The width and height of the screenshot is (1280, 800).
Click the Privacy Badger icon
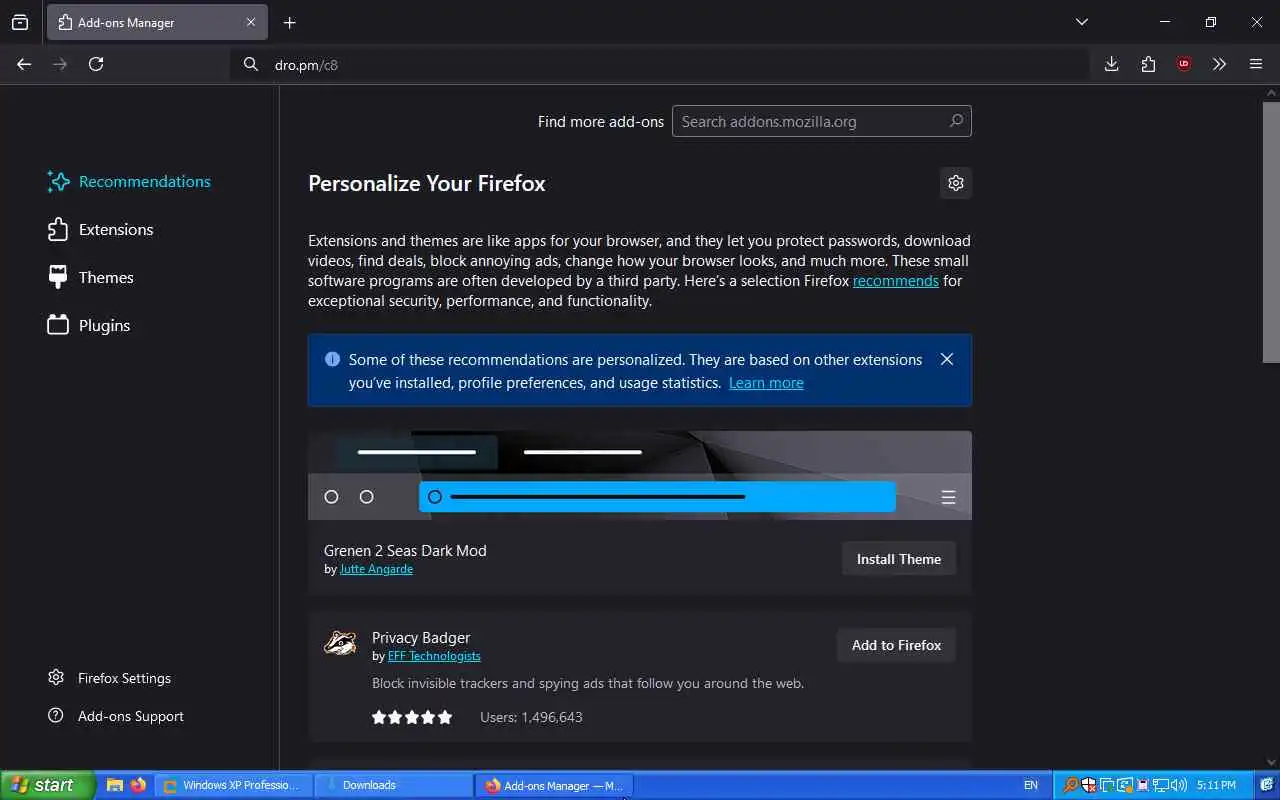340,643
